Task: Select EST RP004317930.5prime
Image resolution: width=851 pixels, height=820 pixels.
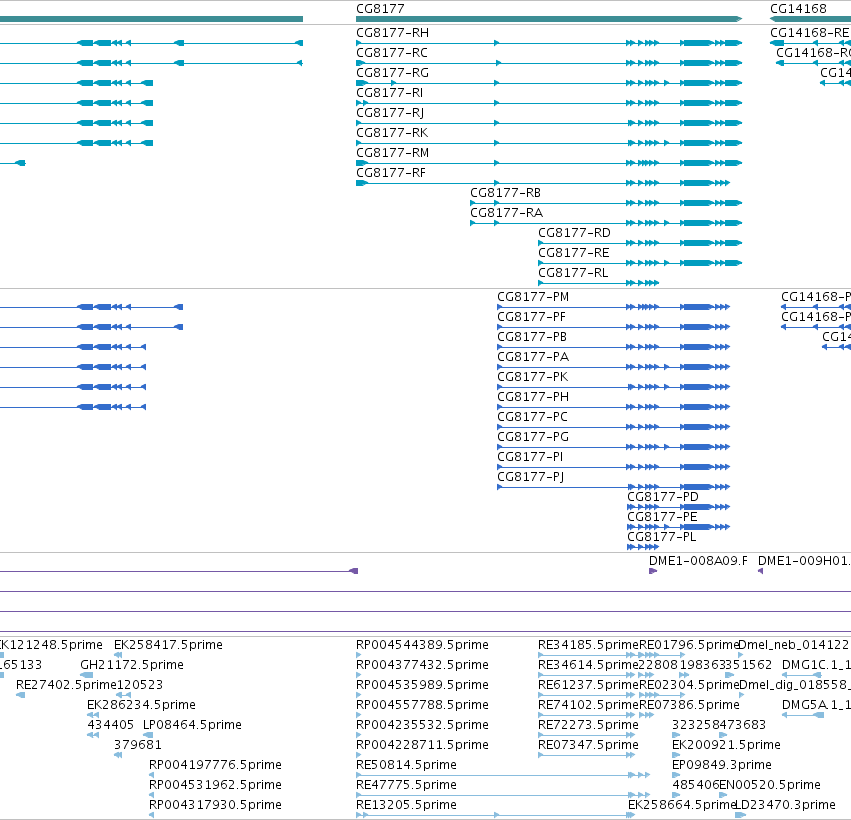Action: pyautogui.click(x=215, y=805)
